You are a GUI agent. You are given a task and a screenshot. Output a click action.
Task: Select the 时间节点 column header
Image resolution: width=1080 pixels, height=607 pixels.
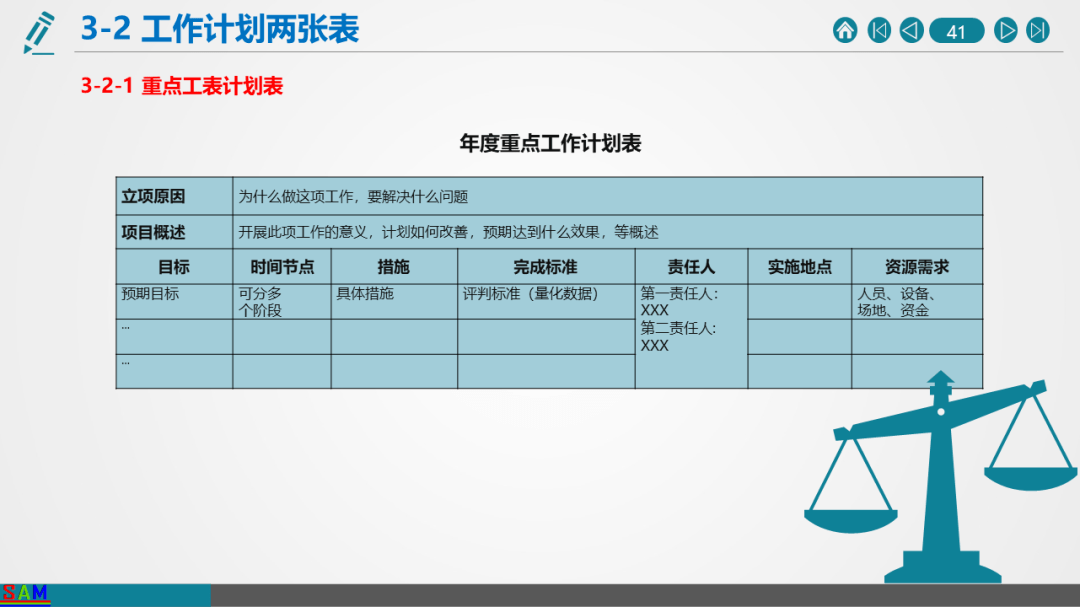click(282, 267)
